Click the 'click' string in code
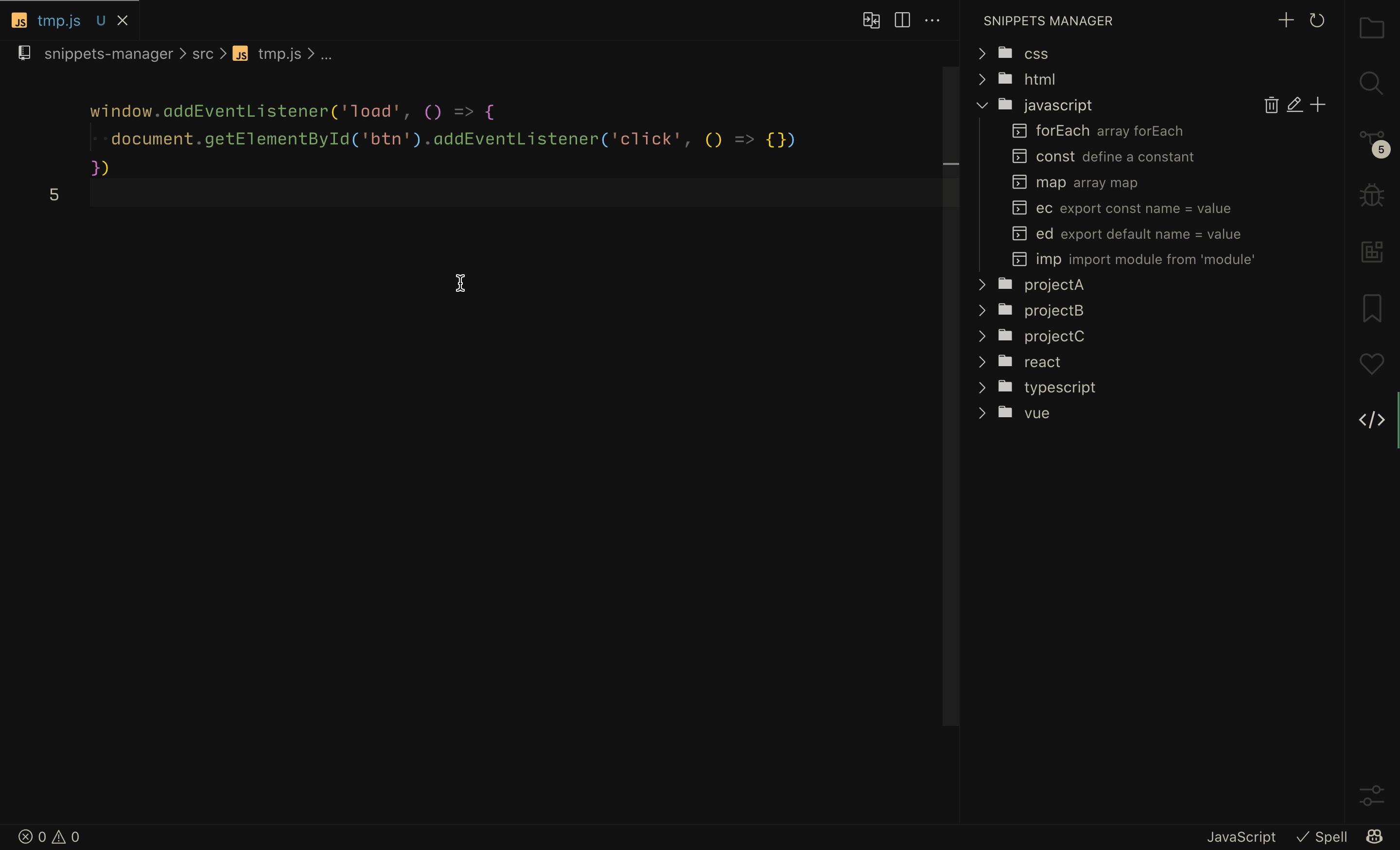The height and width of the screenshot is (850, 1400). [x=646, y=139]
